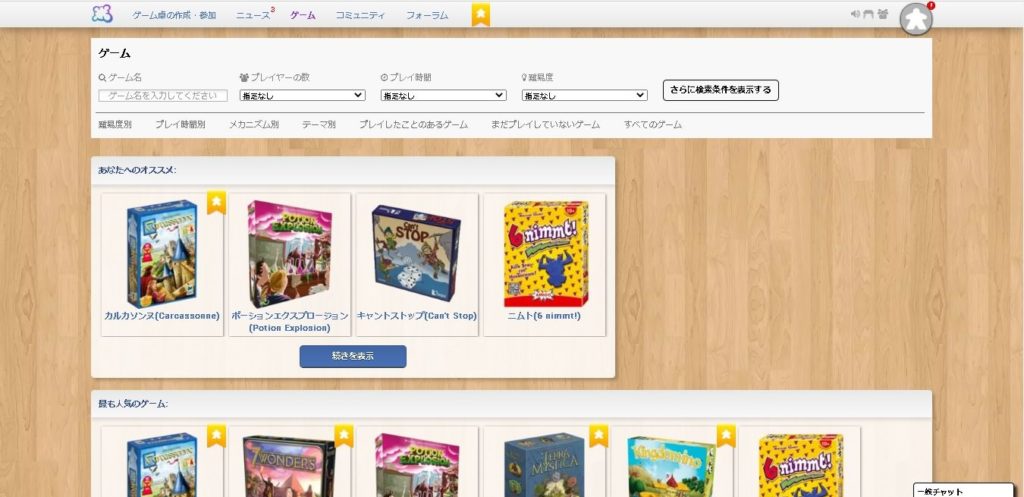
Task: Click さらに検索条件を表示する button
Action: tap(720, 90)
